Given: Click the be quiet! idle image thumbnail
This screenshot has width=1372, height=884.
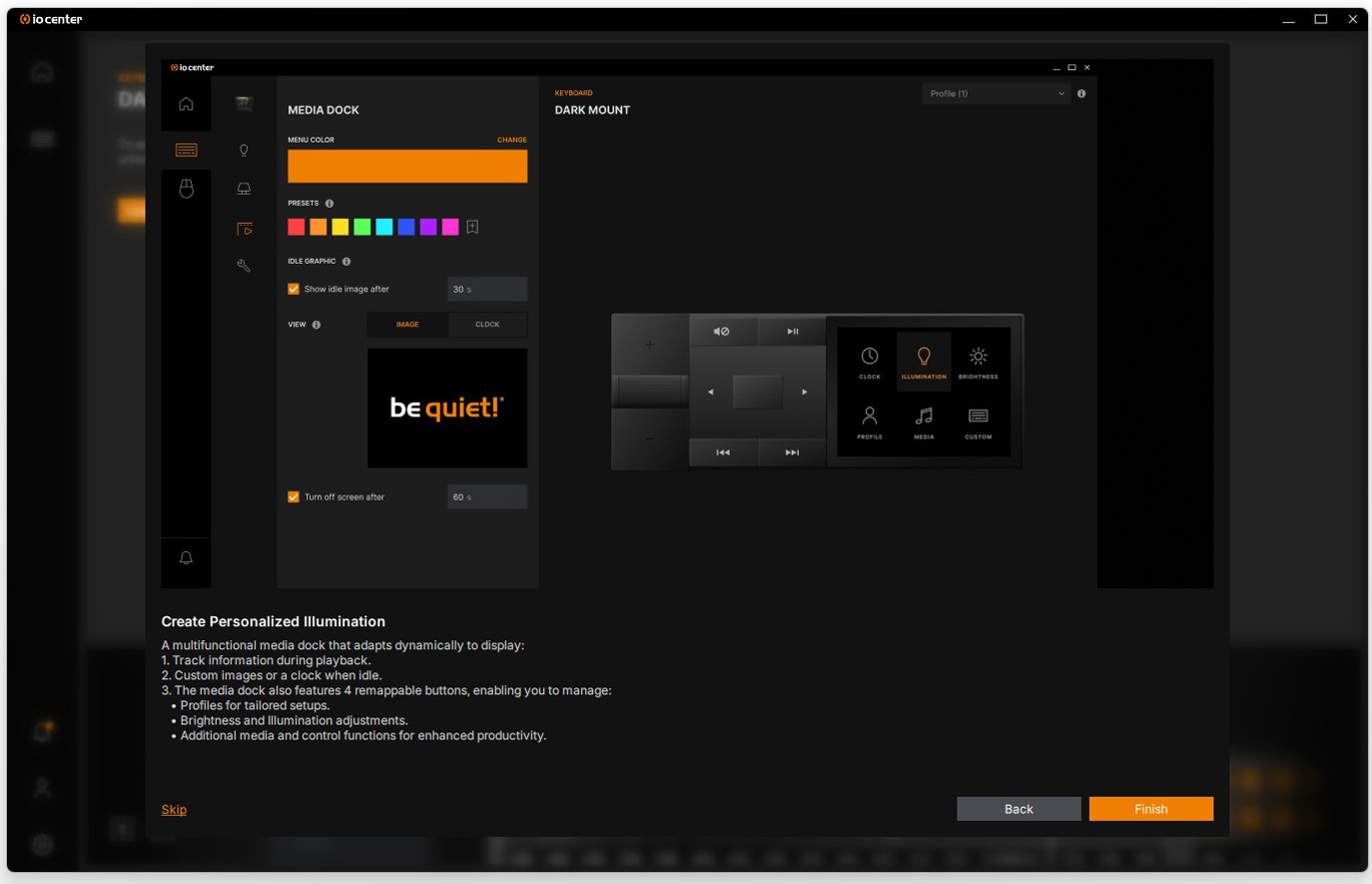Looking at the screenshot, I should point(447,408).
